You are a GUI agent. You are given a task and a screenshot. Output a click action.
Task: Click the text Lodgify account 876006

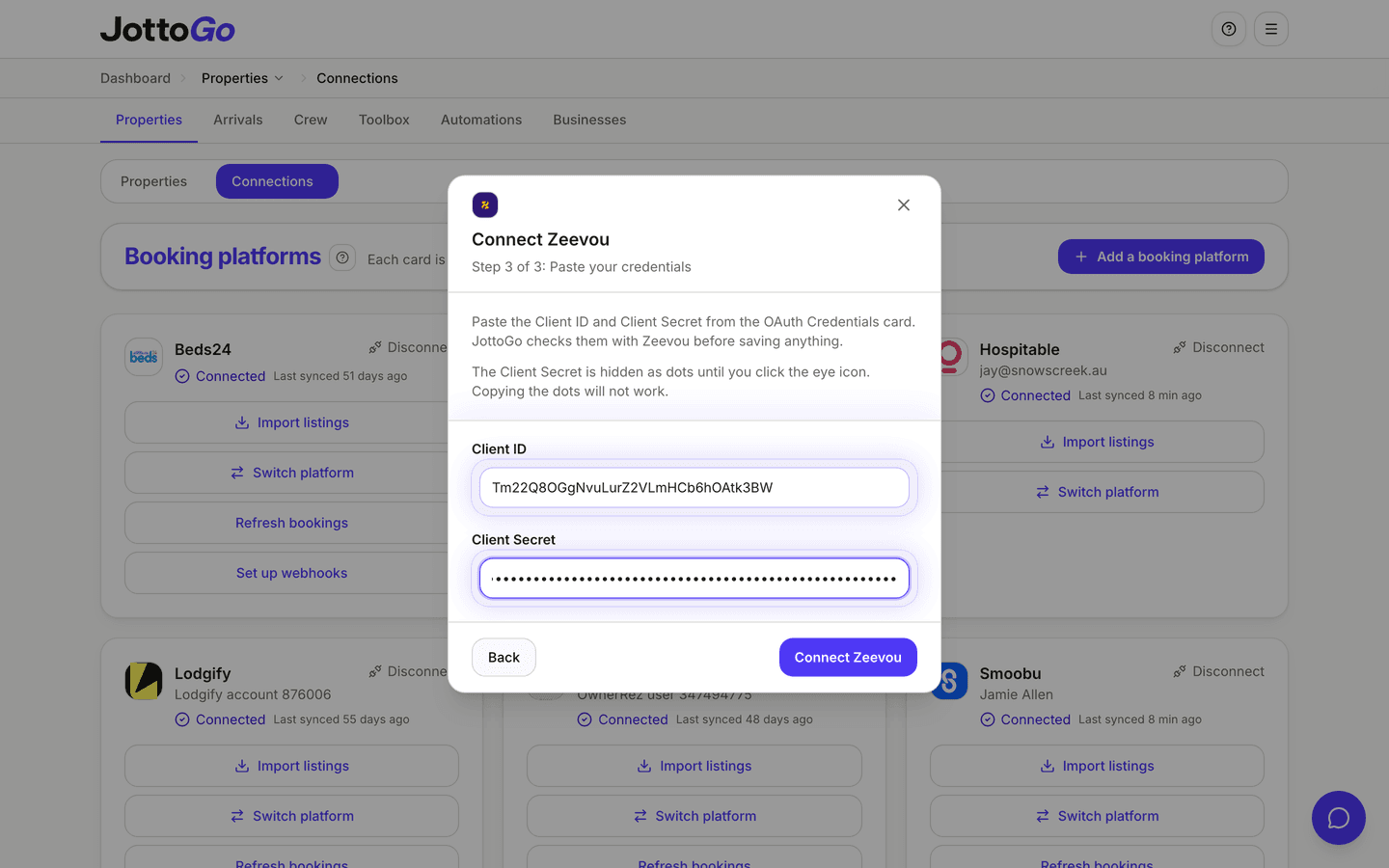pos(253,694)
